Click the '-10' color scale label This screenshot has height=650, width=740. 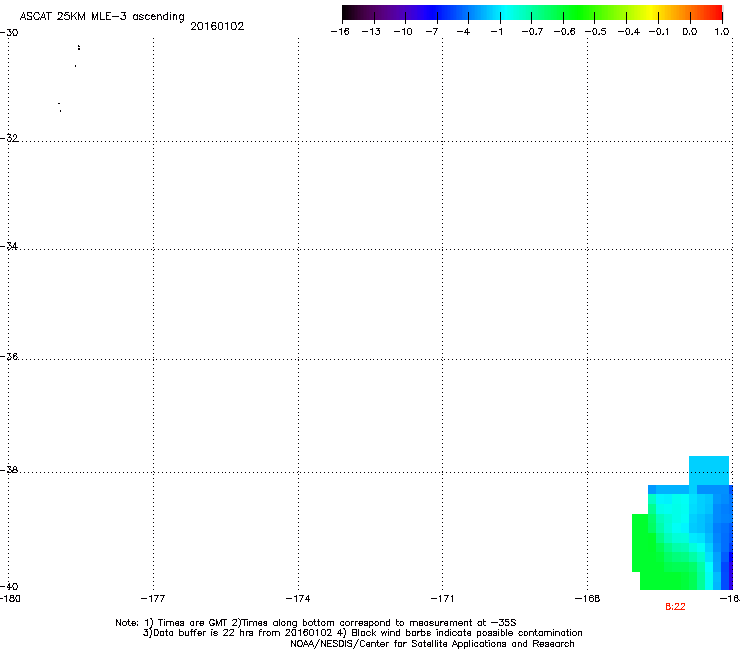coord(403,32)
